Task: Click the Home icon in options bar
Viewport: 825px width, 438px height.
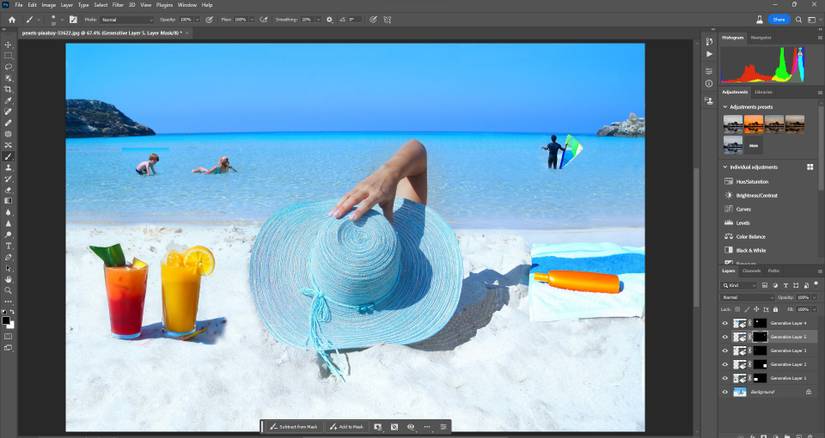Action: pos(12,19)
